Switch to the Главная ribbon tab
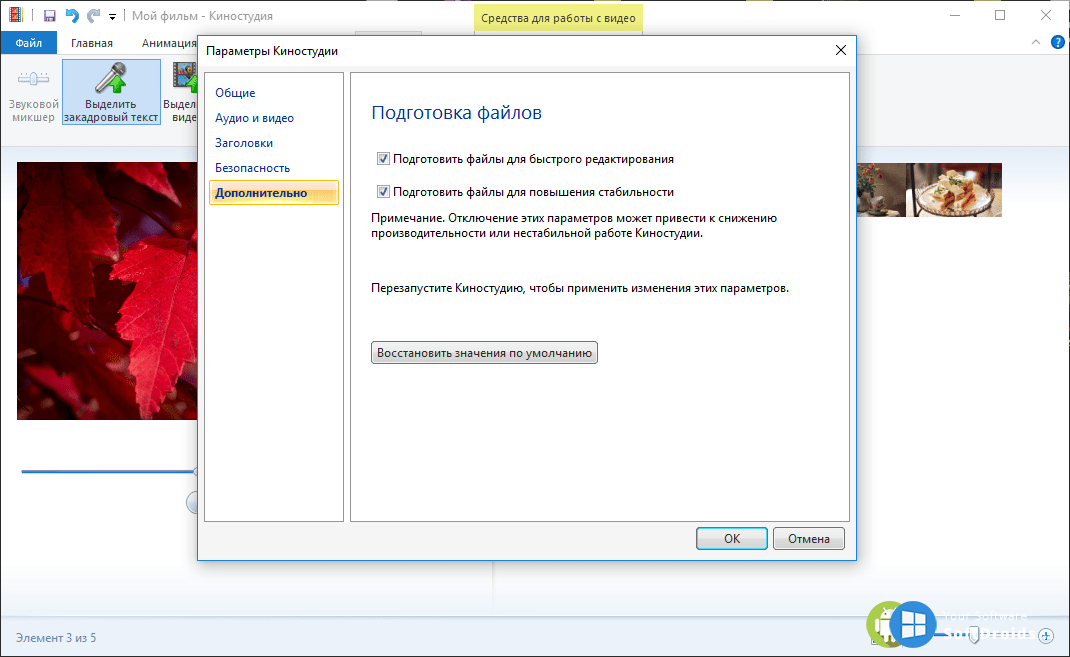The width and height of the screenshot is (1070, 657). pos(91,43)
